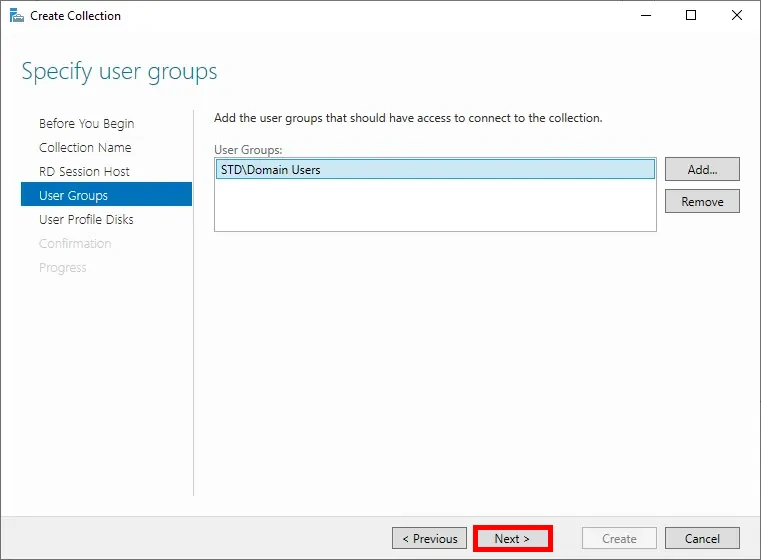
Task: Minimize the Create Collection window
Action: tap(643, 16)
